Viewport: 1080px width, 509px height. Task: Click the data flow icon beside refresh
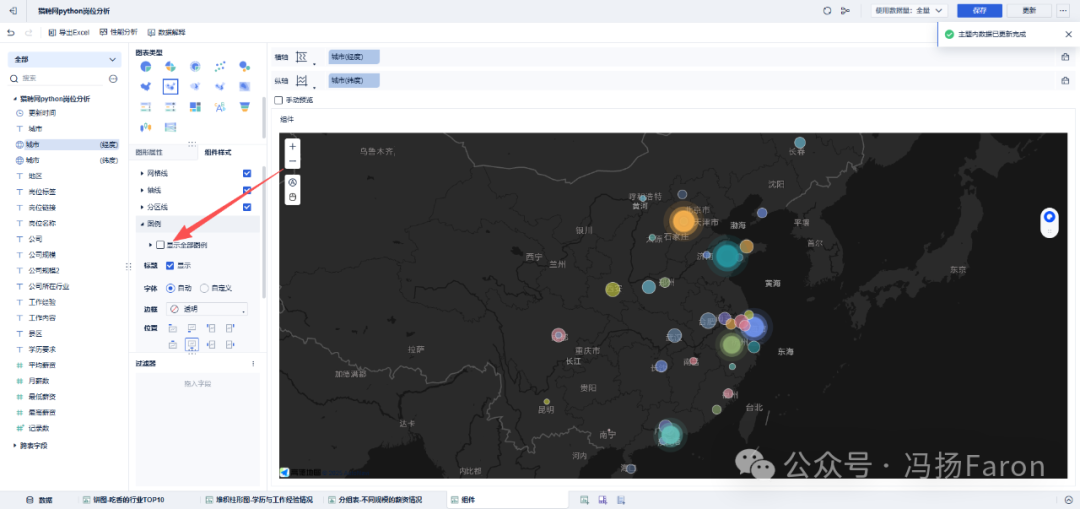pos(846,11)
